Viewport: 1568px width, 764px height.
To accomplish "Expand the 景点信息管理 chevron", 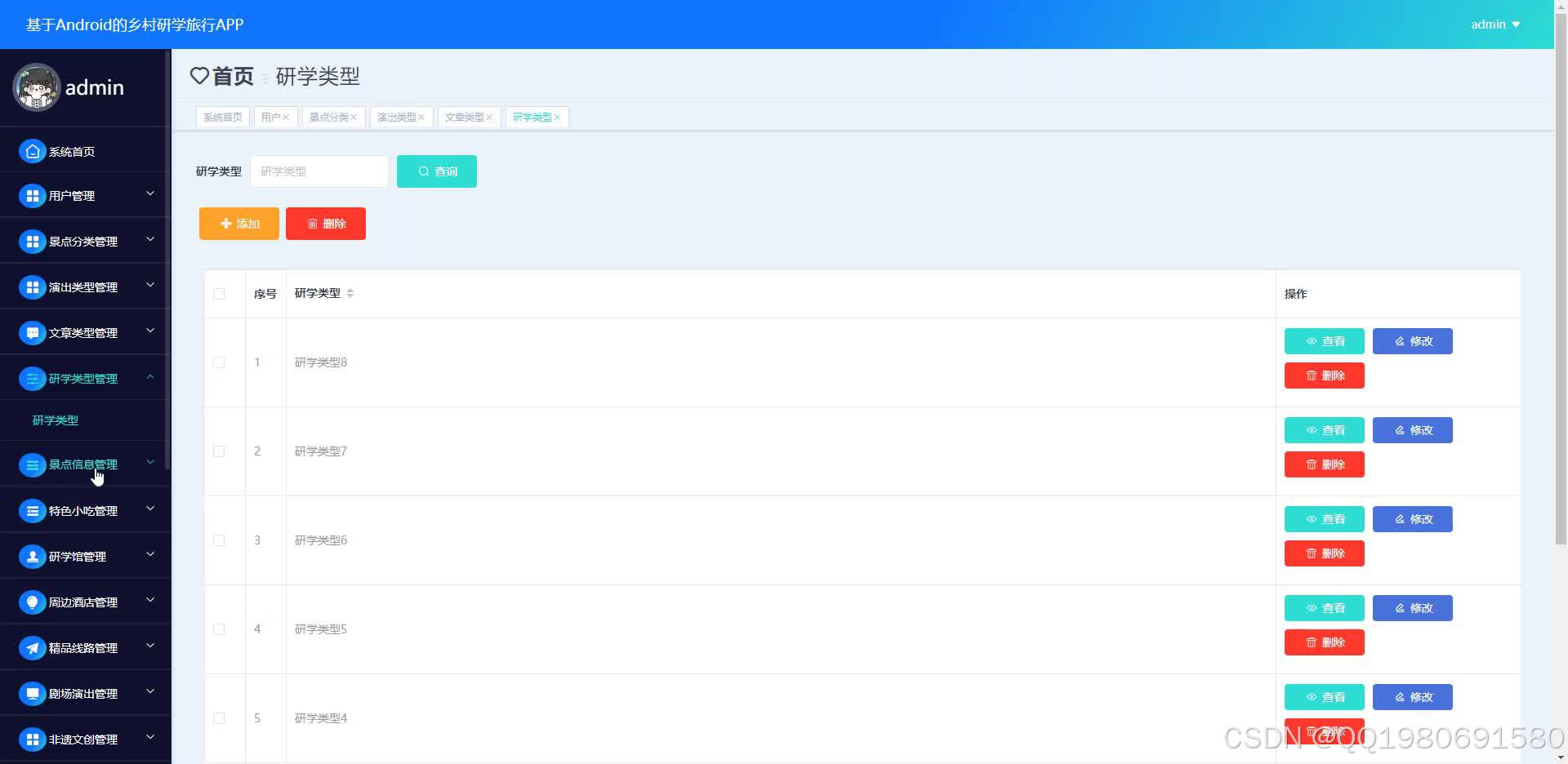I will click(150, 462).
